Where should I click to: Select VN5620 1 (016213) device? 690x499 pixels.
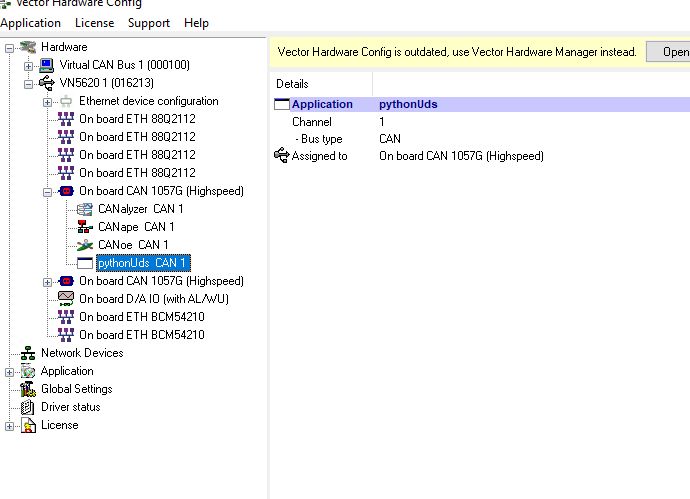point(106,83)
